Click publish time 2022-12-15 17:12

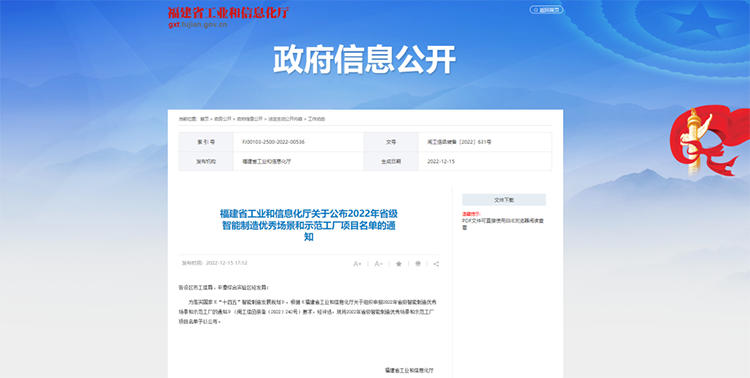click(226, 263)
